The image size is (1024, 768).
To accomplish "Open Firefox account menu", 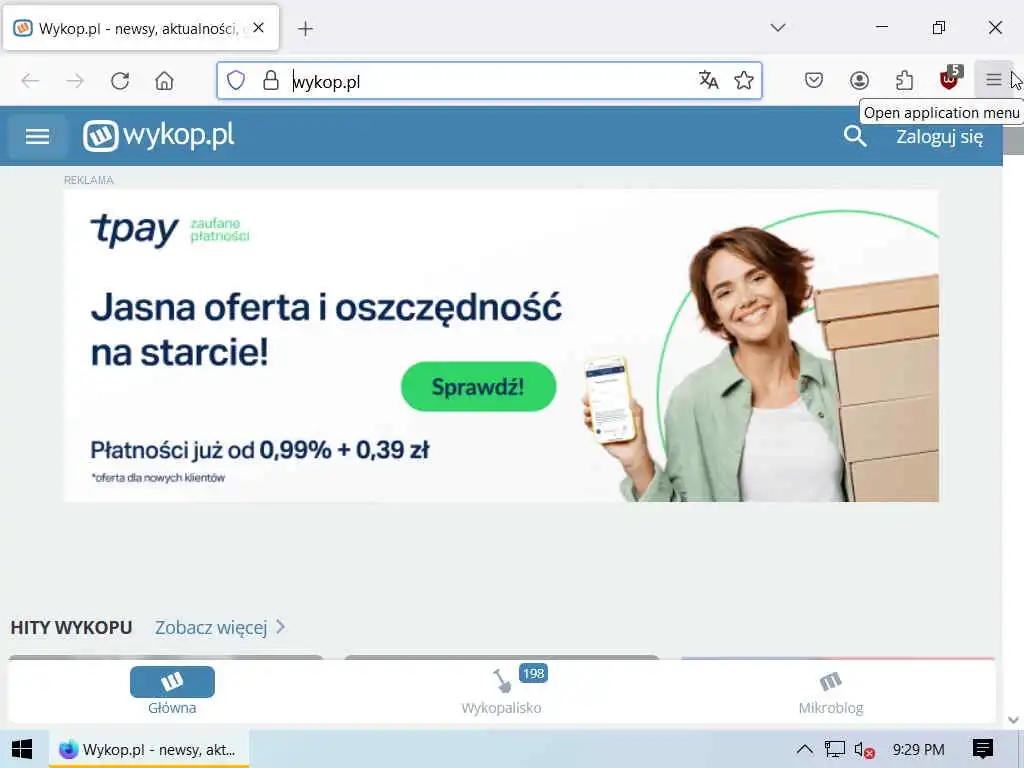I will click(x=859, y=81).
